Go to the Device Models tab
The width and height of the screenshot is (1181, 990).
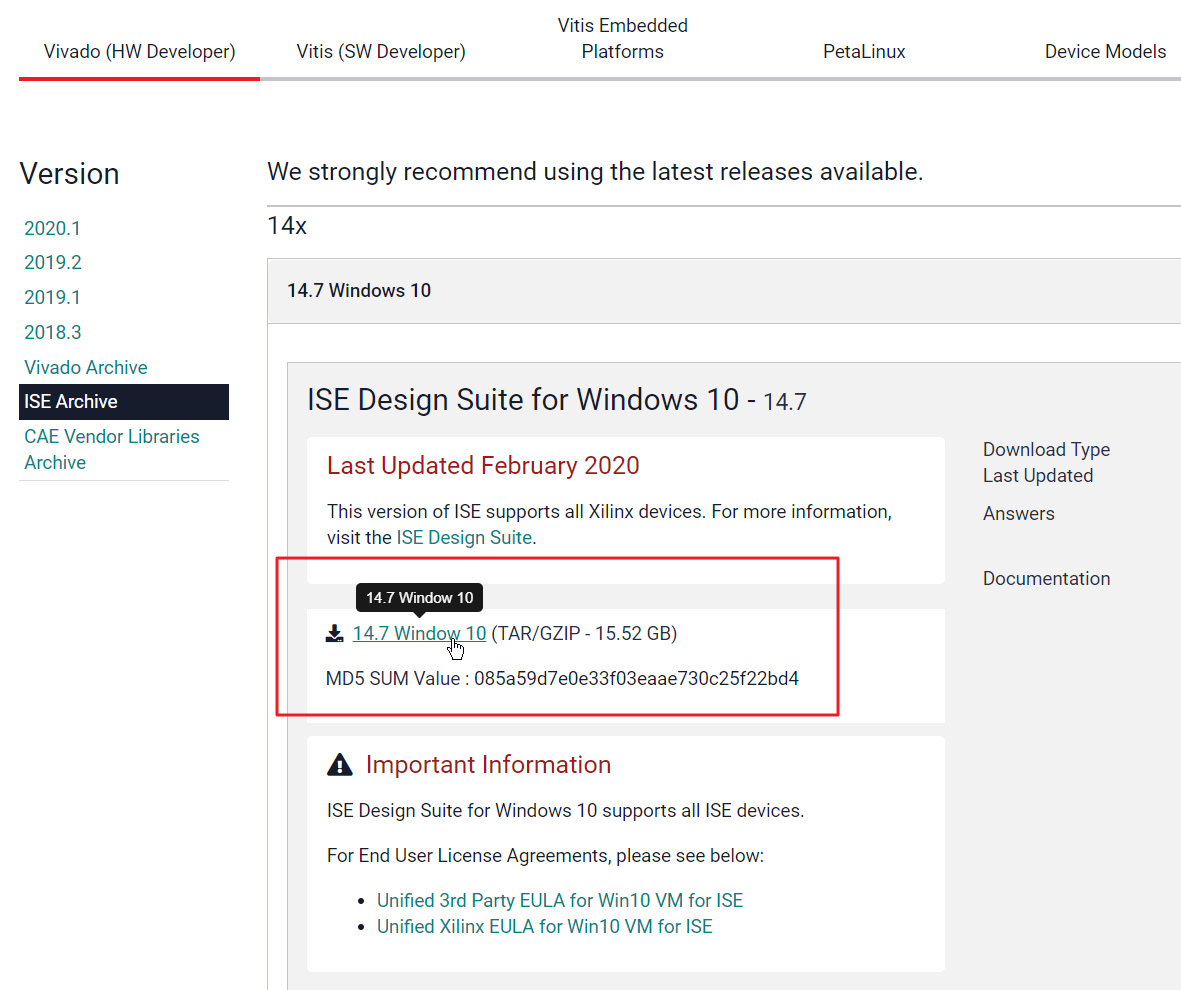1105,51
